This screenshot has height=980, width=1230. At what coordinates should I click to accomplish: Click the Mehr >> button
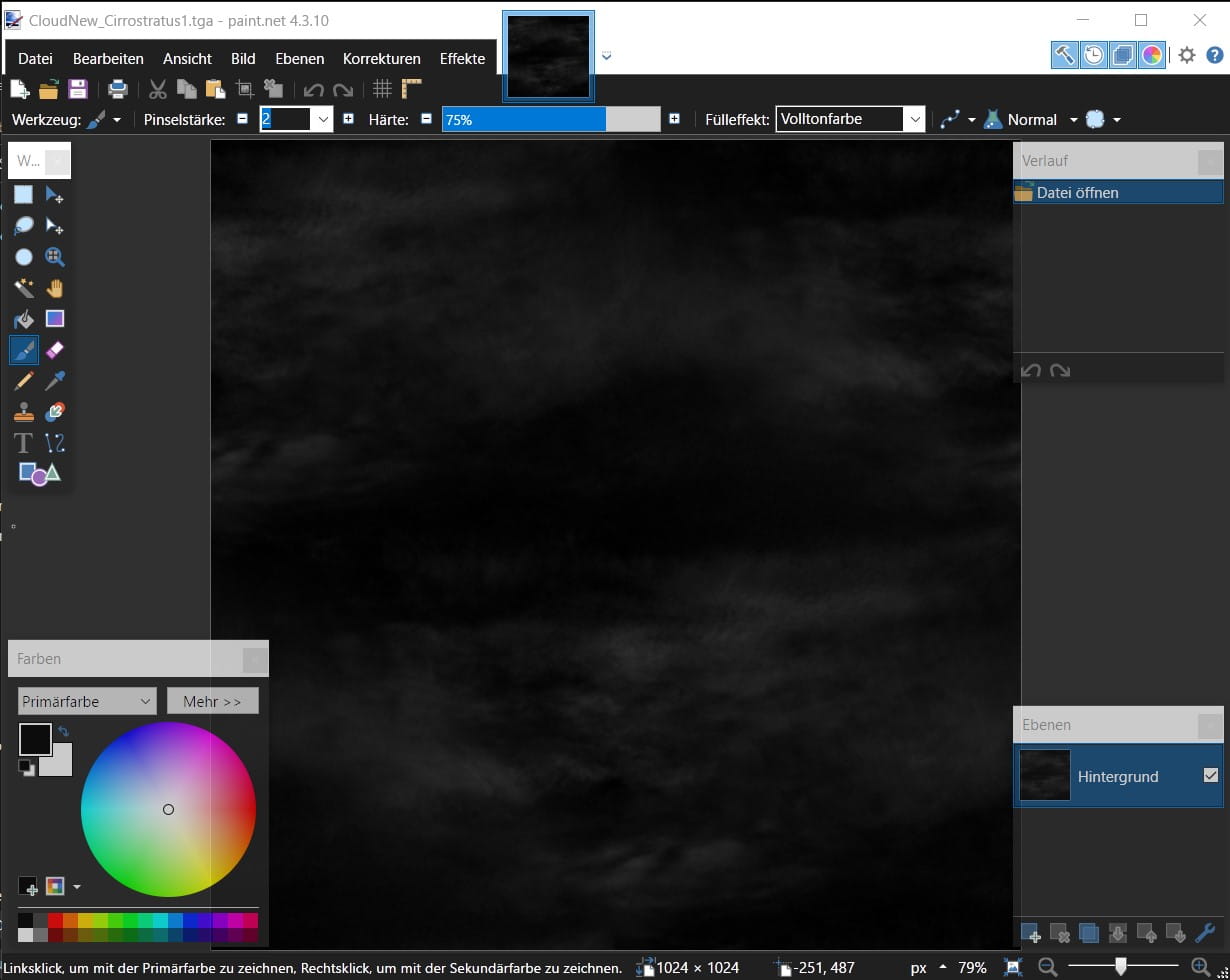point(212,701)
